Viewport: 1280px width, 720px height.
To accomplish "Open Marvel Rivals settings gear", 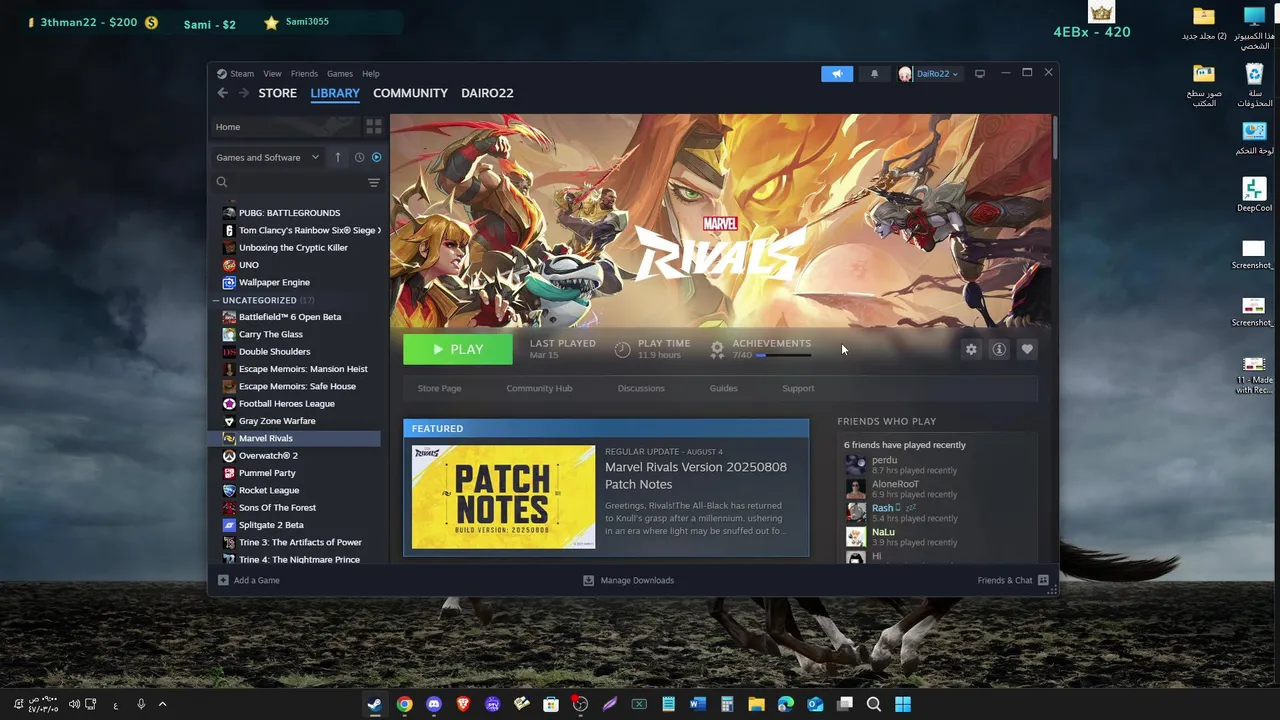I will (971, 349).
